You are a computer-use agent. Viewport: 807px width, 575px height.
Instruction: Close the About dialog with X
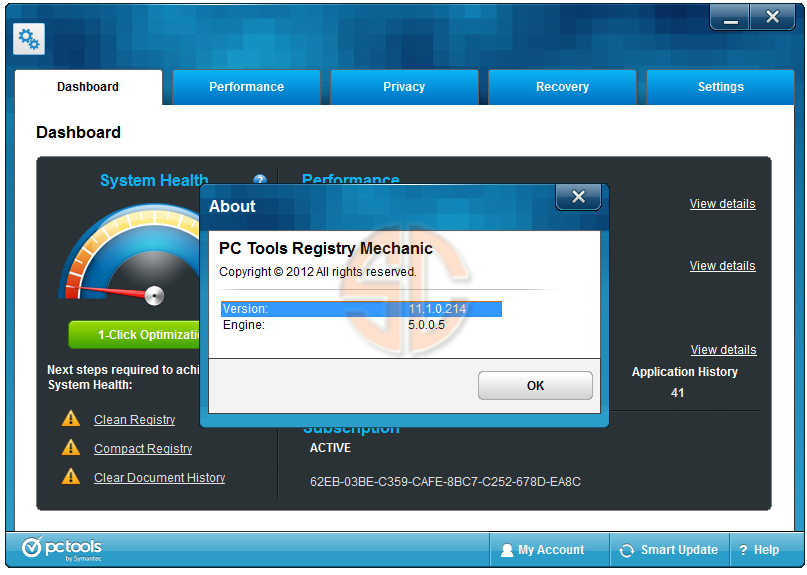pyautogui.click(x=578, y=197)
